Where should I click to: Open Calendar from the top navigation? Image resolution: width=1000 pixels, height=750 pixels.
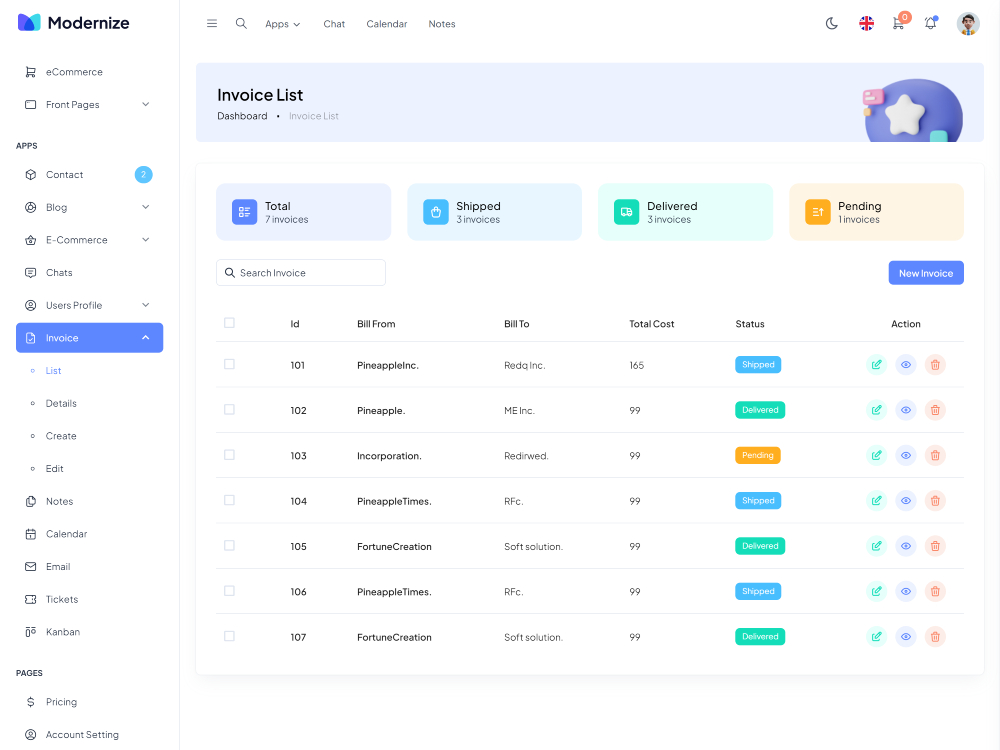click(386, 24)
